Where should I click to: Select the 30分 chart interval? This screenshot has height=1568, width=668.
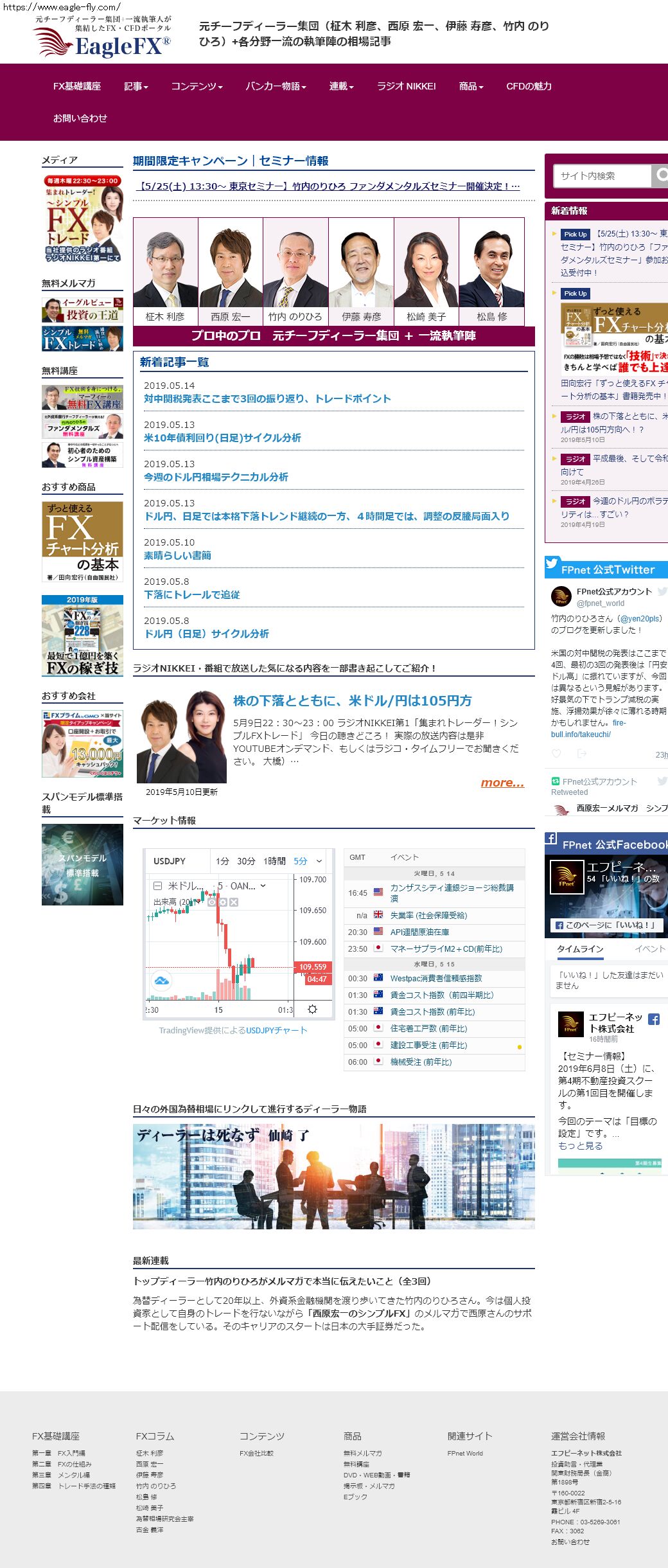(x=246, y=861)
